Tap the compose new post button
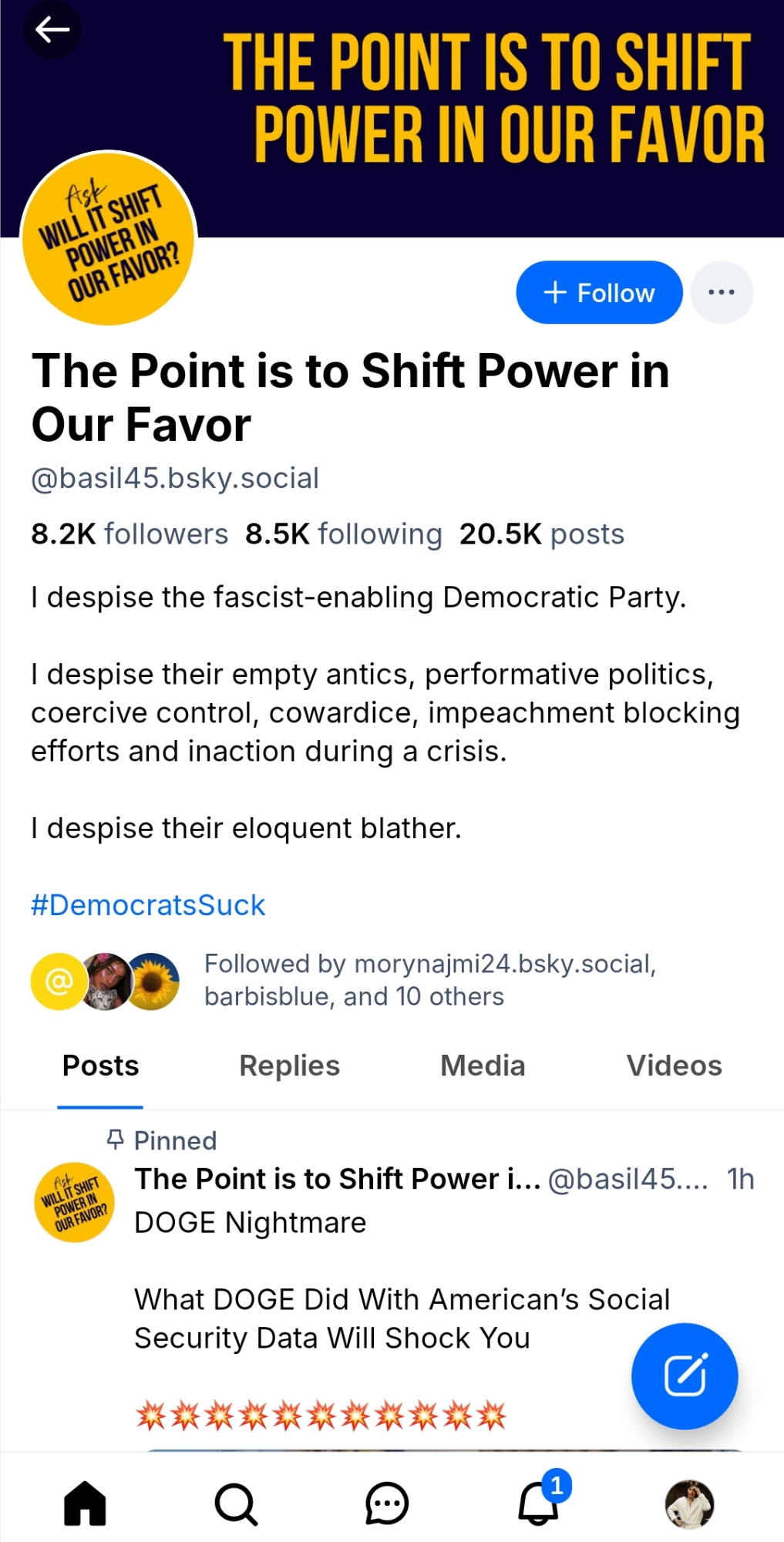Image resolution: width=784 pixels, height=1542 pixels. pyautogui.click(x=685, y=1375)
